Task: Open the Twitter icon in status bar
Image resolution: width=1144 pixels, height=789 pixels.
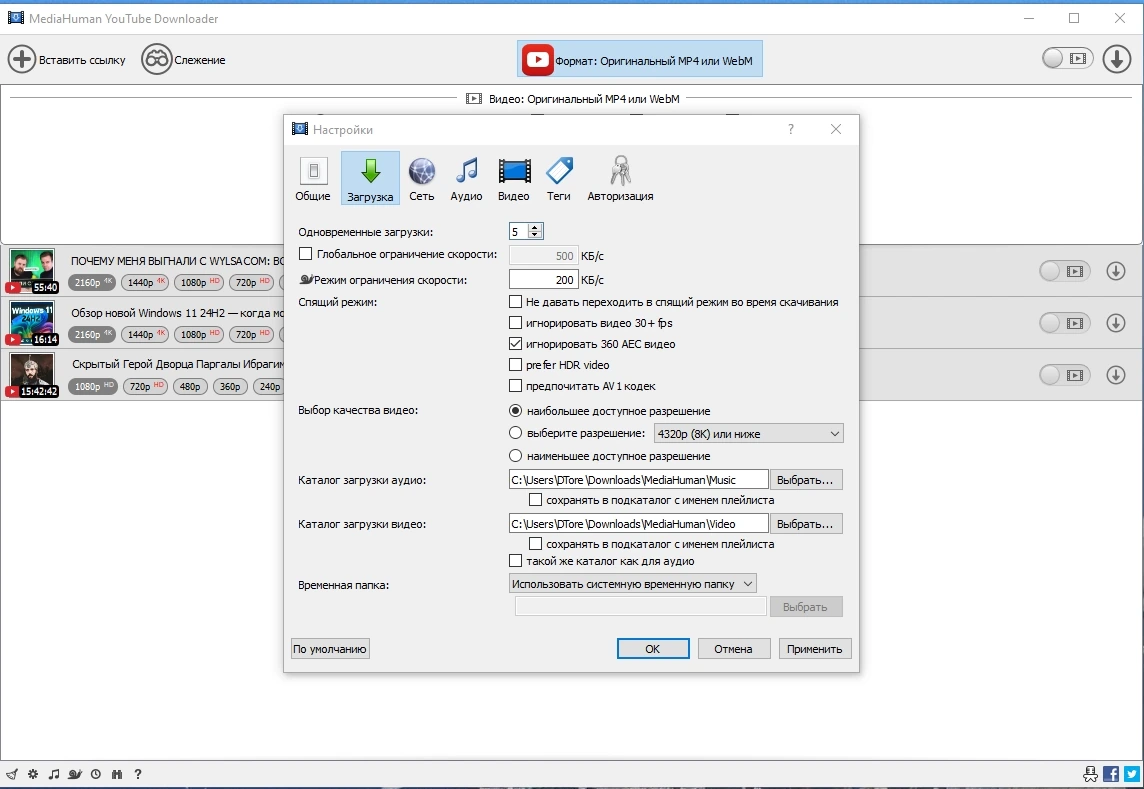Action: pos(1132,774)
